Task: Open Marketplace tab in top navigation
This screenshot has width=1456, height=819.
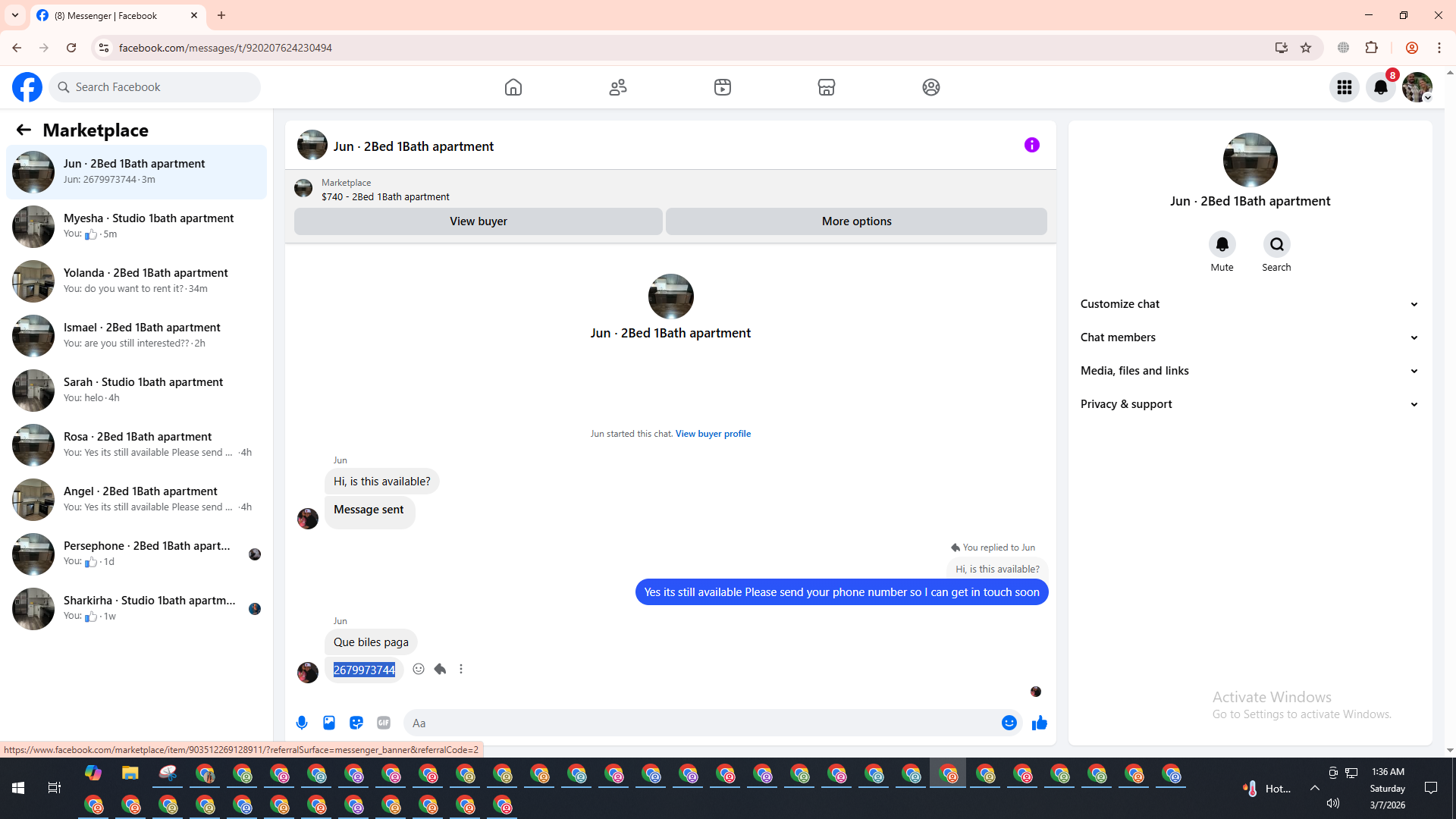Action: point(826,87)
